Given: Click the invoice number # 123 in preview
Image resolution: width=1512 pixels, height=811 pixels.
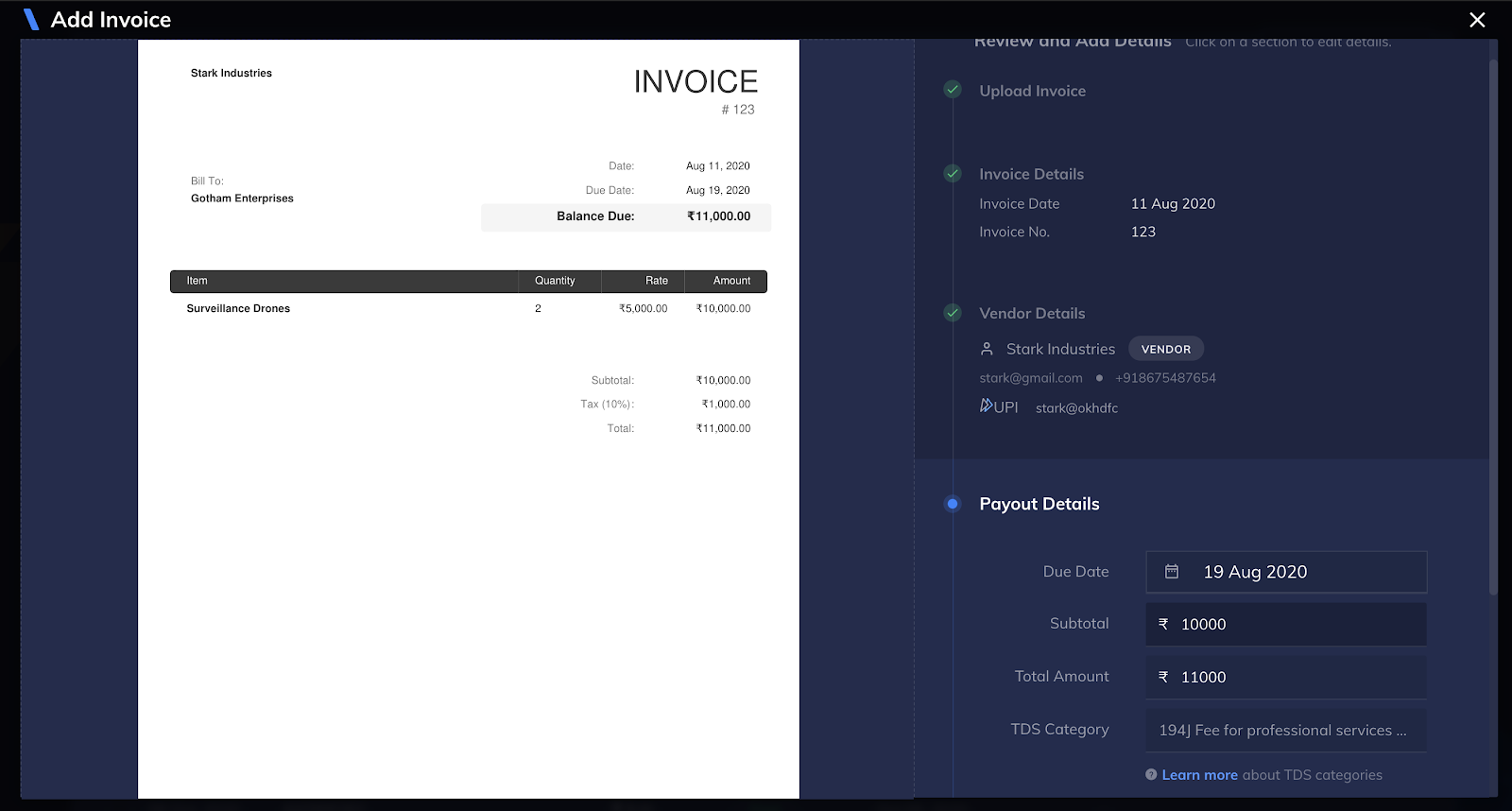Looking at the screenshot, I should tap(738, 110).
